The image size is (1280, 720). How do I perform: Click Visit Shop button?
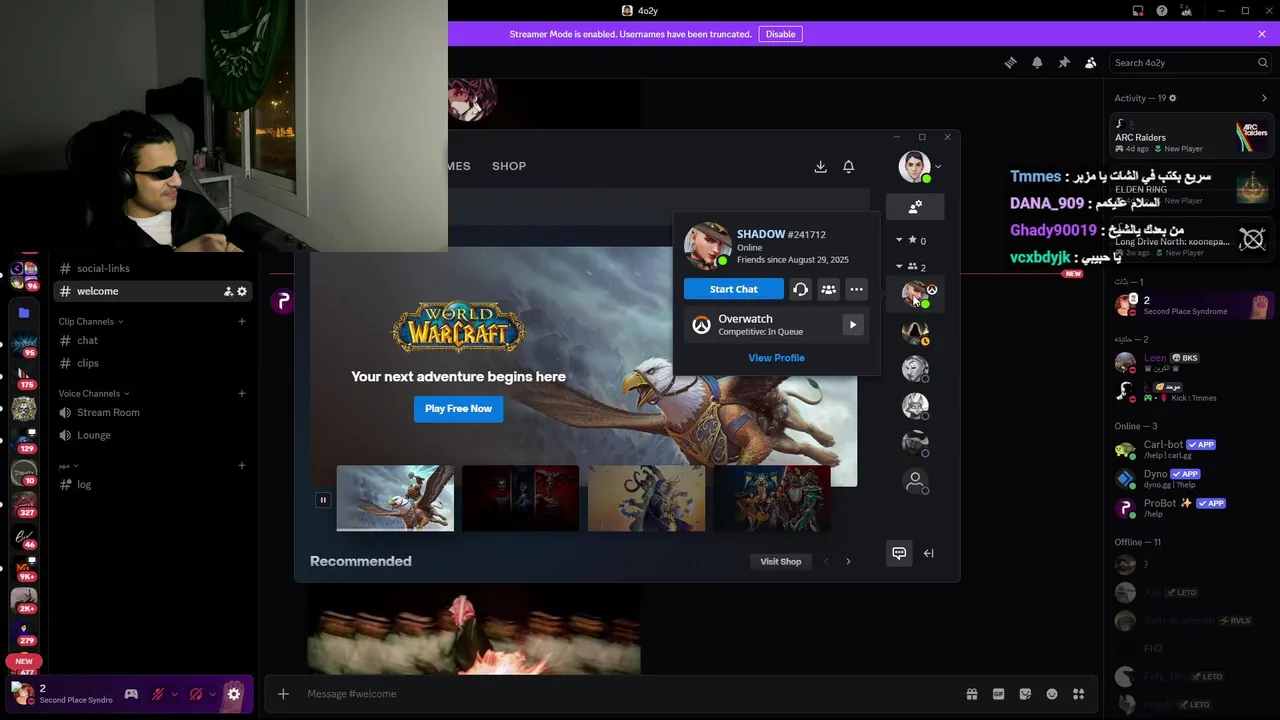coord(780,561)
